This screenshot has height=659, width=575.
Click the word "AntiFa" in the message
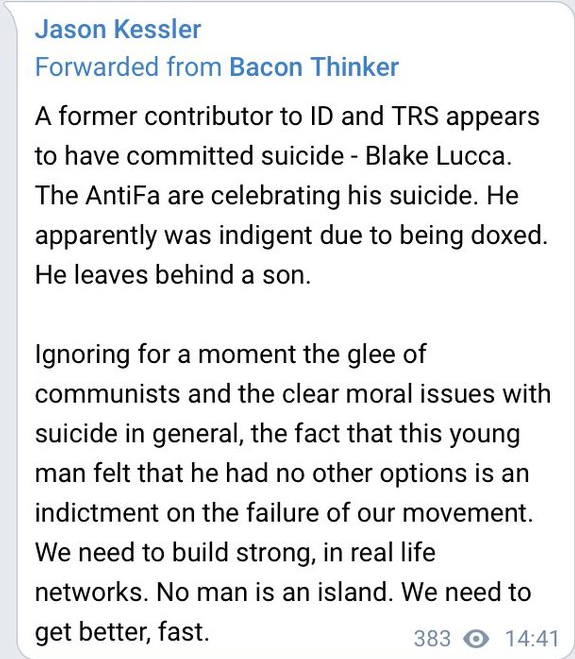click(123, 195)
